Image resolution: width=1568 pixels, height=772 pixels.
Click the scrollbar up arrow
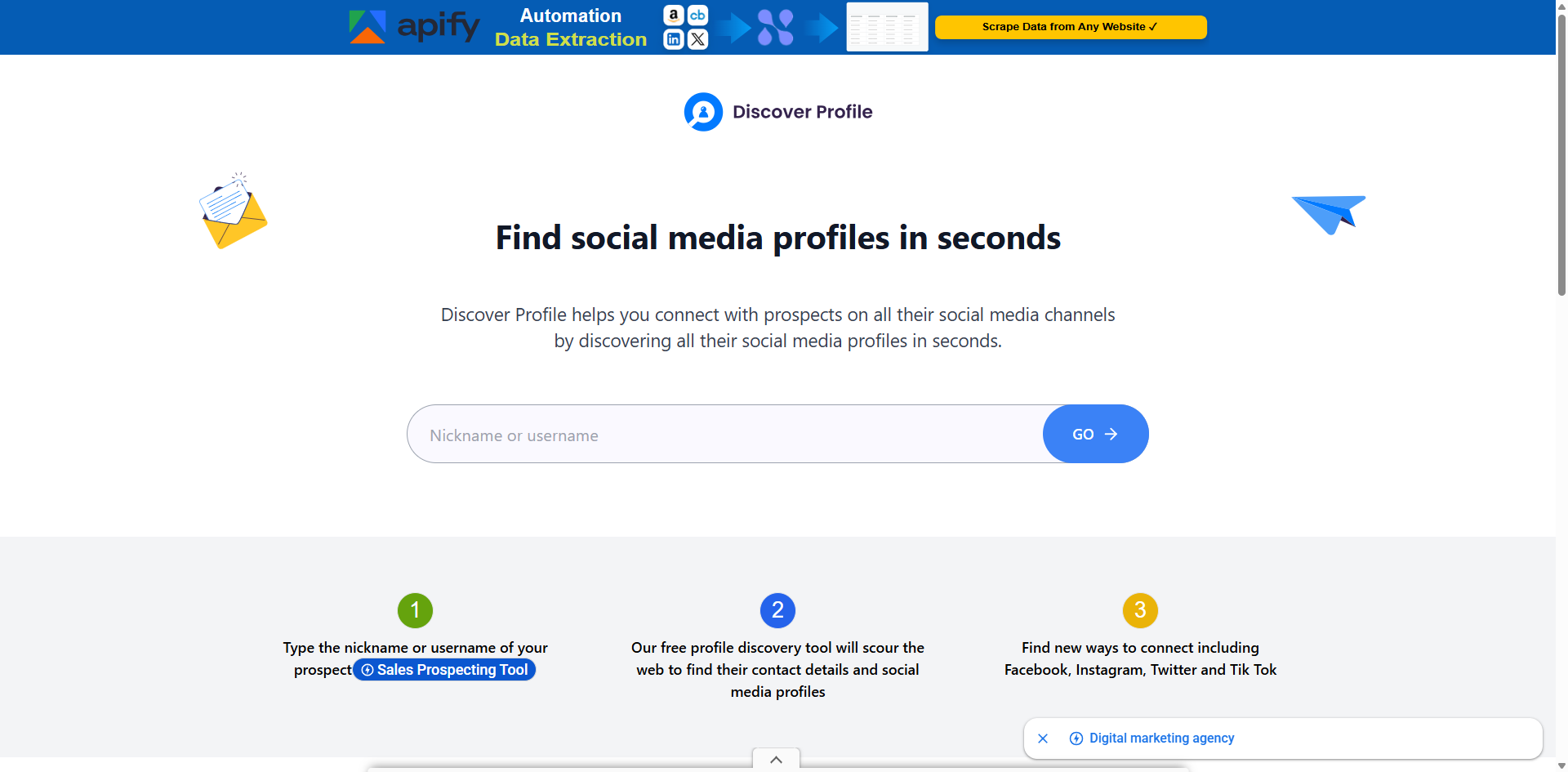point(1560,7)
